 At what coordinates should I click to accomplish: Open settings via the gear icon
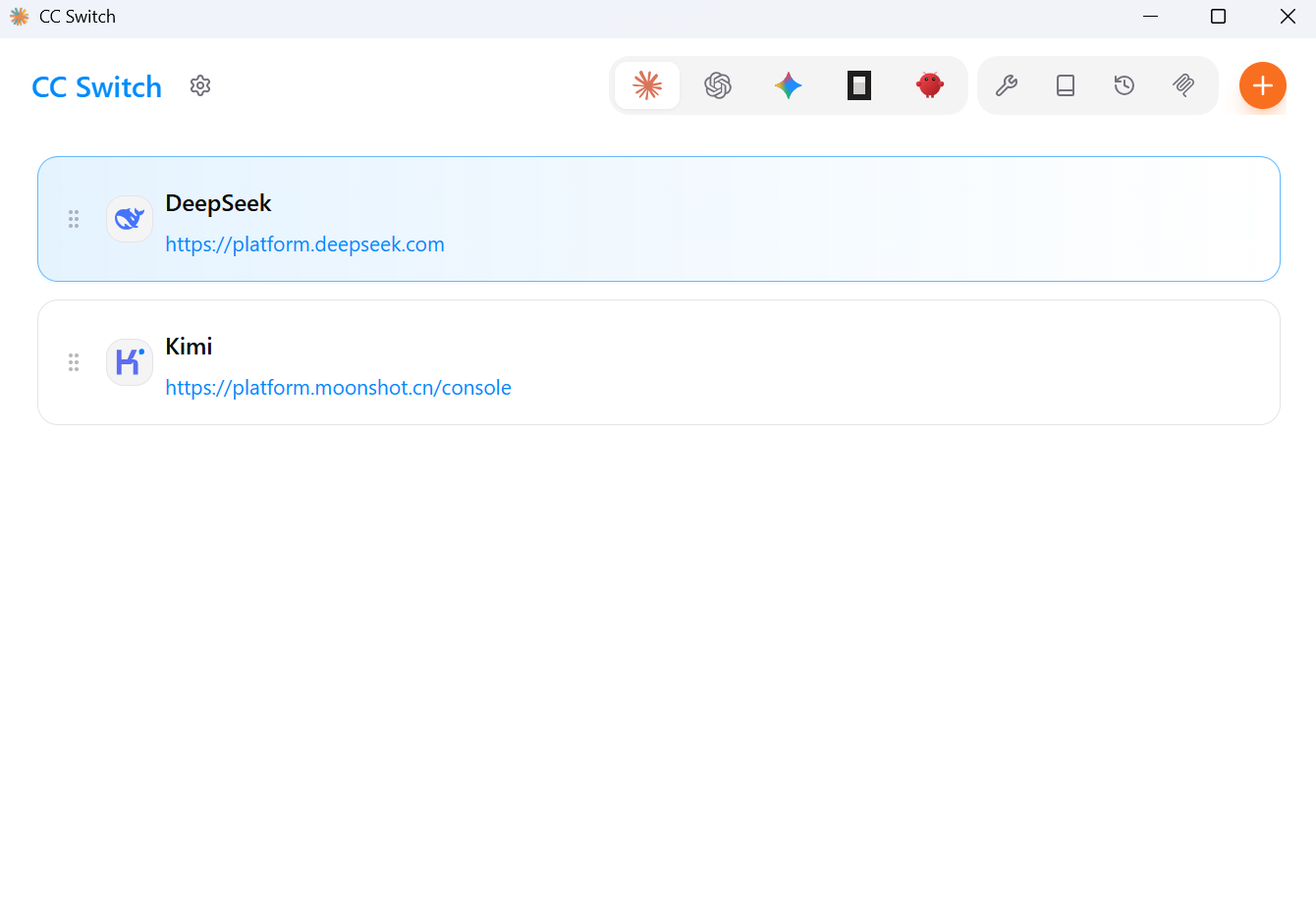pos(200,85)
